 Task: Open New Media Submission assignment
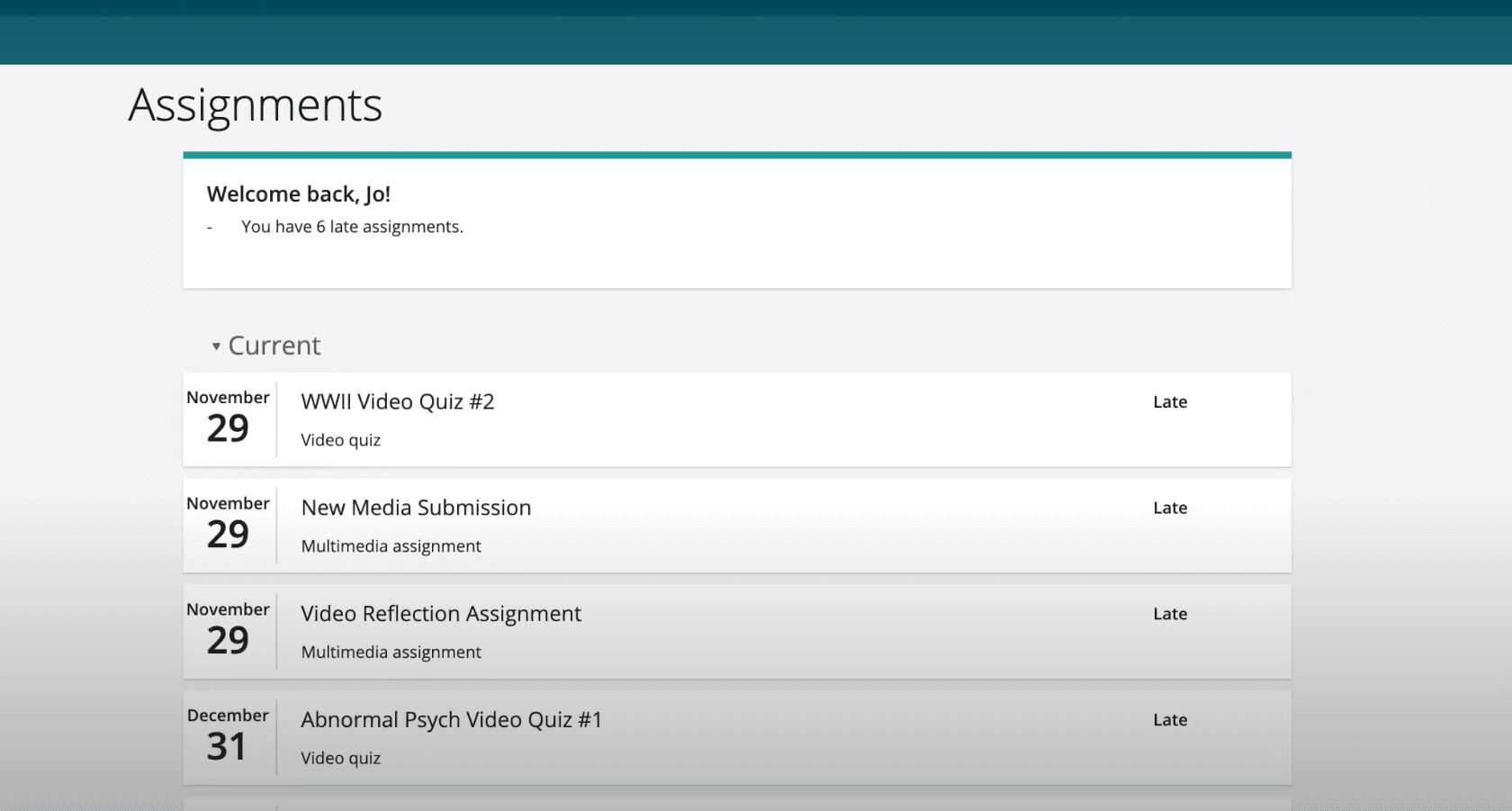tap(416, 508)
